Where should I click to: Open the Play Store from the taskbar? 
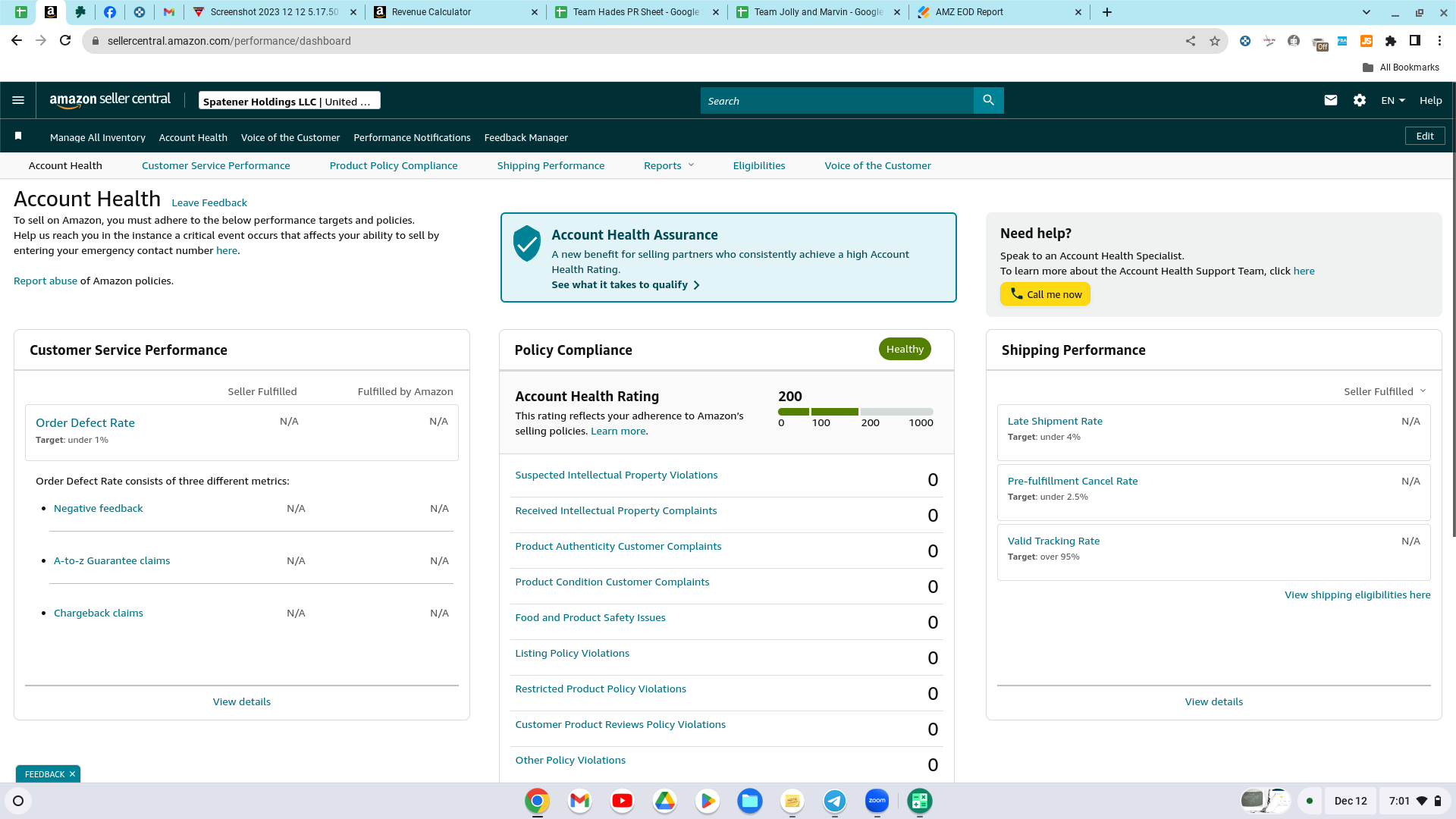tap(707, 801)
